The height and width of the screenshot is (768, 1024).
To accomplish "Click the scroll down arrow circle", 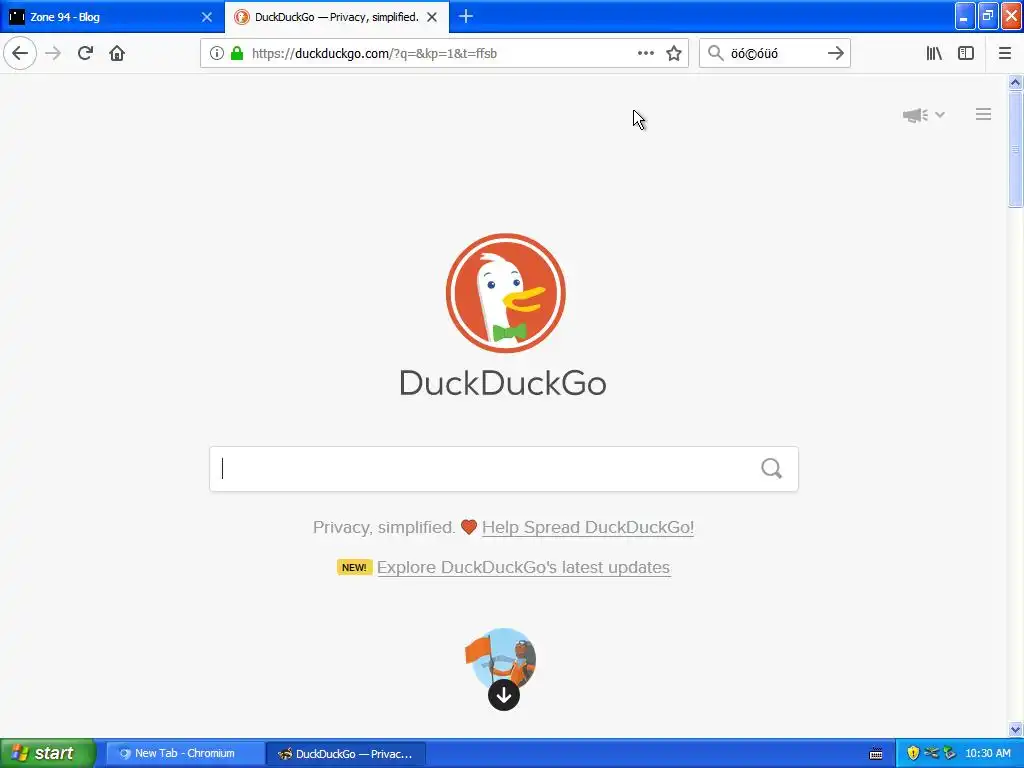I will pyautogui.click(x=504, y=695).
